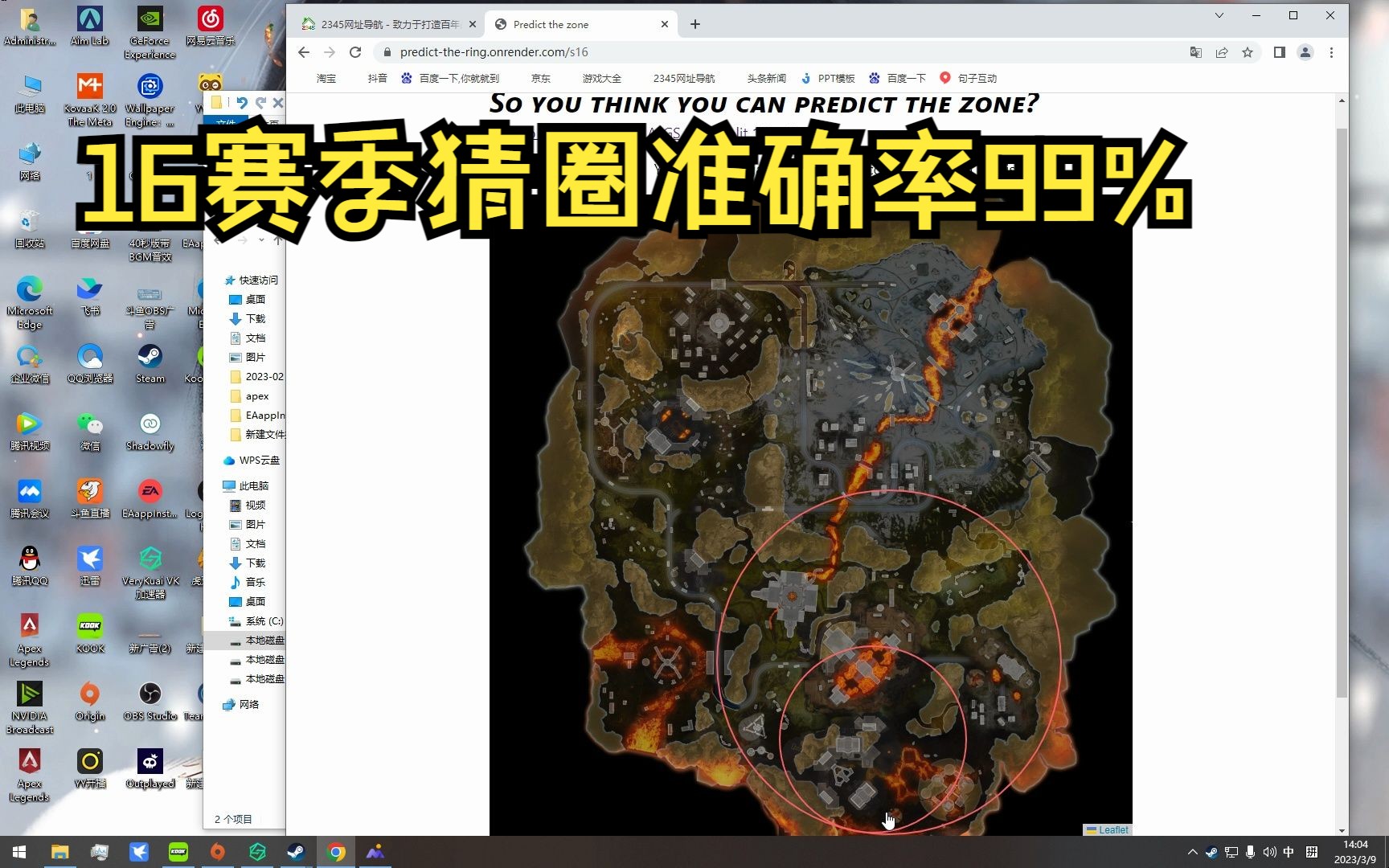1389x868 pixels.
Task: Translate this page icon in address bar
Action: click(x=1196, y=52)
